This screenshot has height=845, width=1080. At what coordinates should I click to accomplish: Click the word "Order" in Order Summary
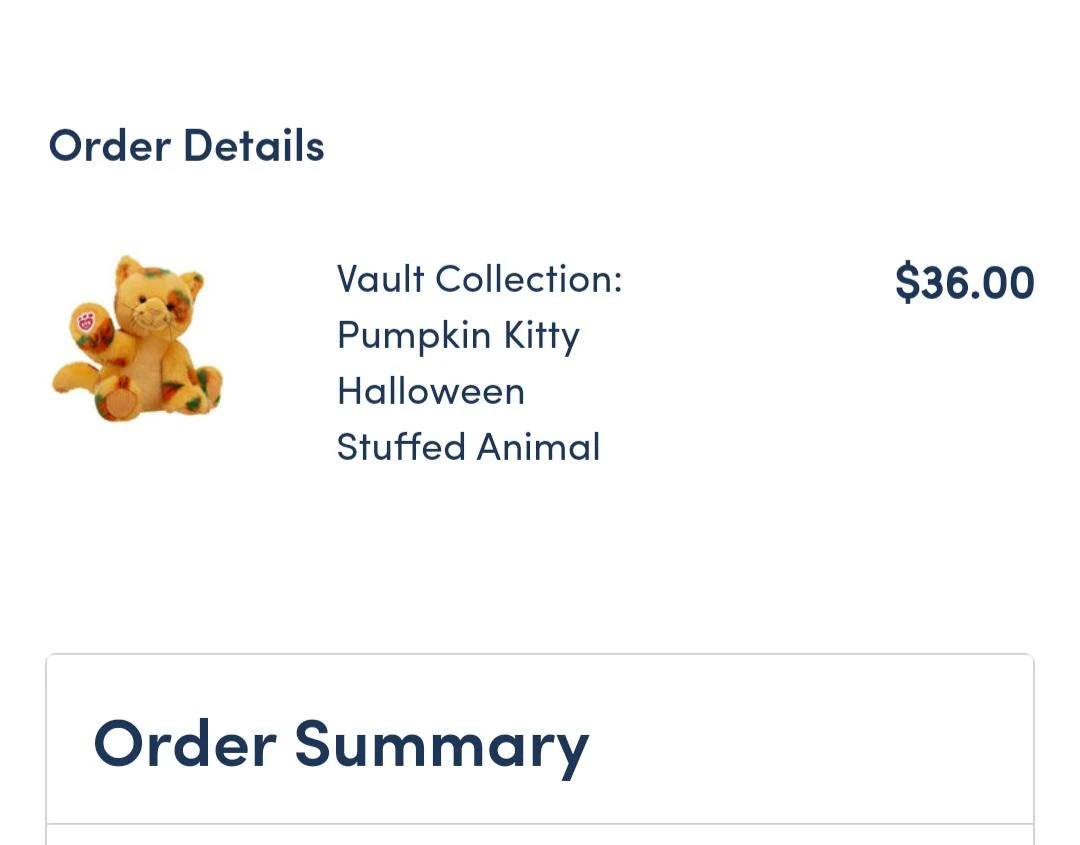[185, 744]
